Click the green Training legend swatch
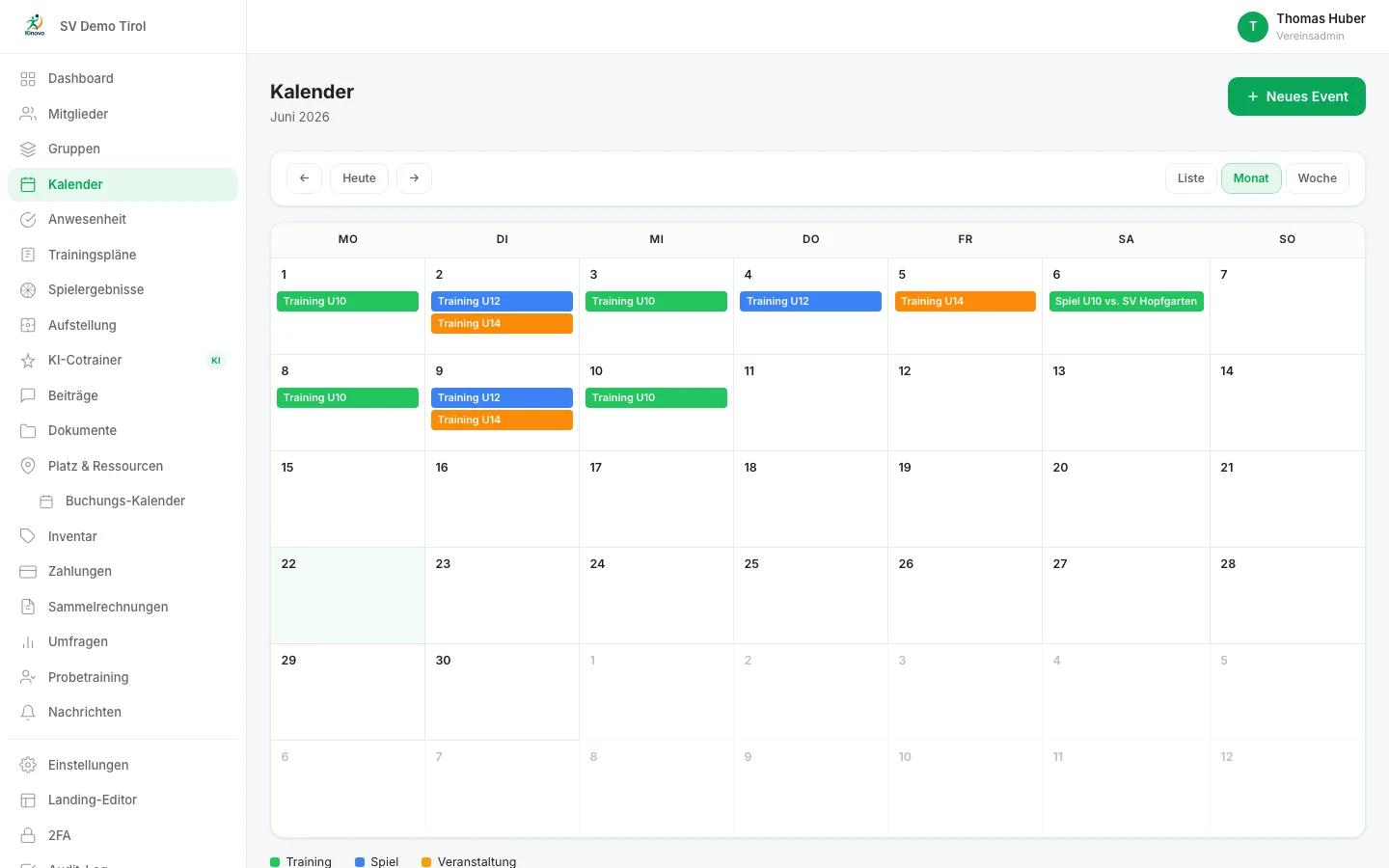1389x868 pixels. [x=276, y=862]
